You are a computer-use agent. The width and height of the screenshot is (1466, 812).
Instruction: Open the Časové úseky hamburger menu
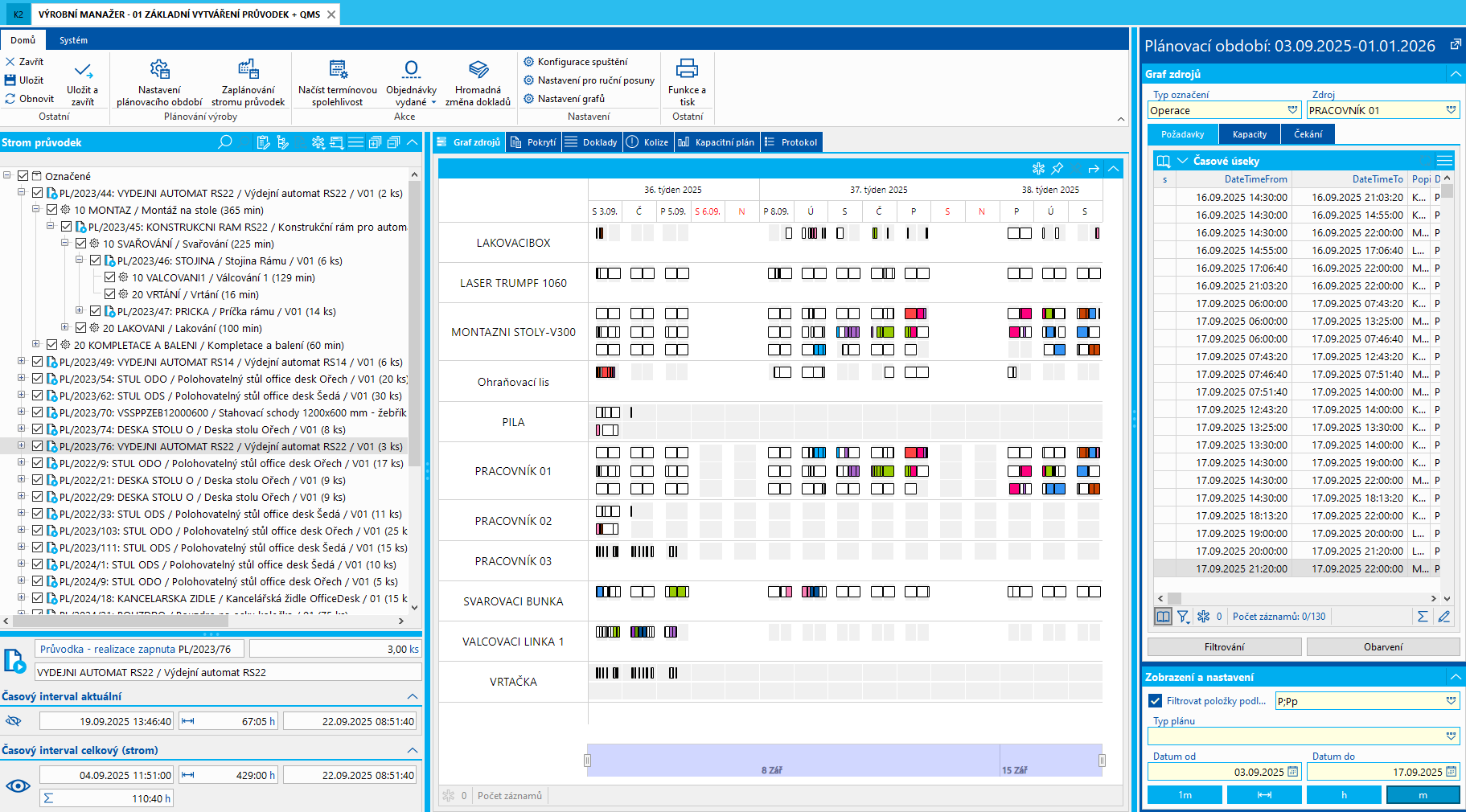(x=1444, y=161)
